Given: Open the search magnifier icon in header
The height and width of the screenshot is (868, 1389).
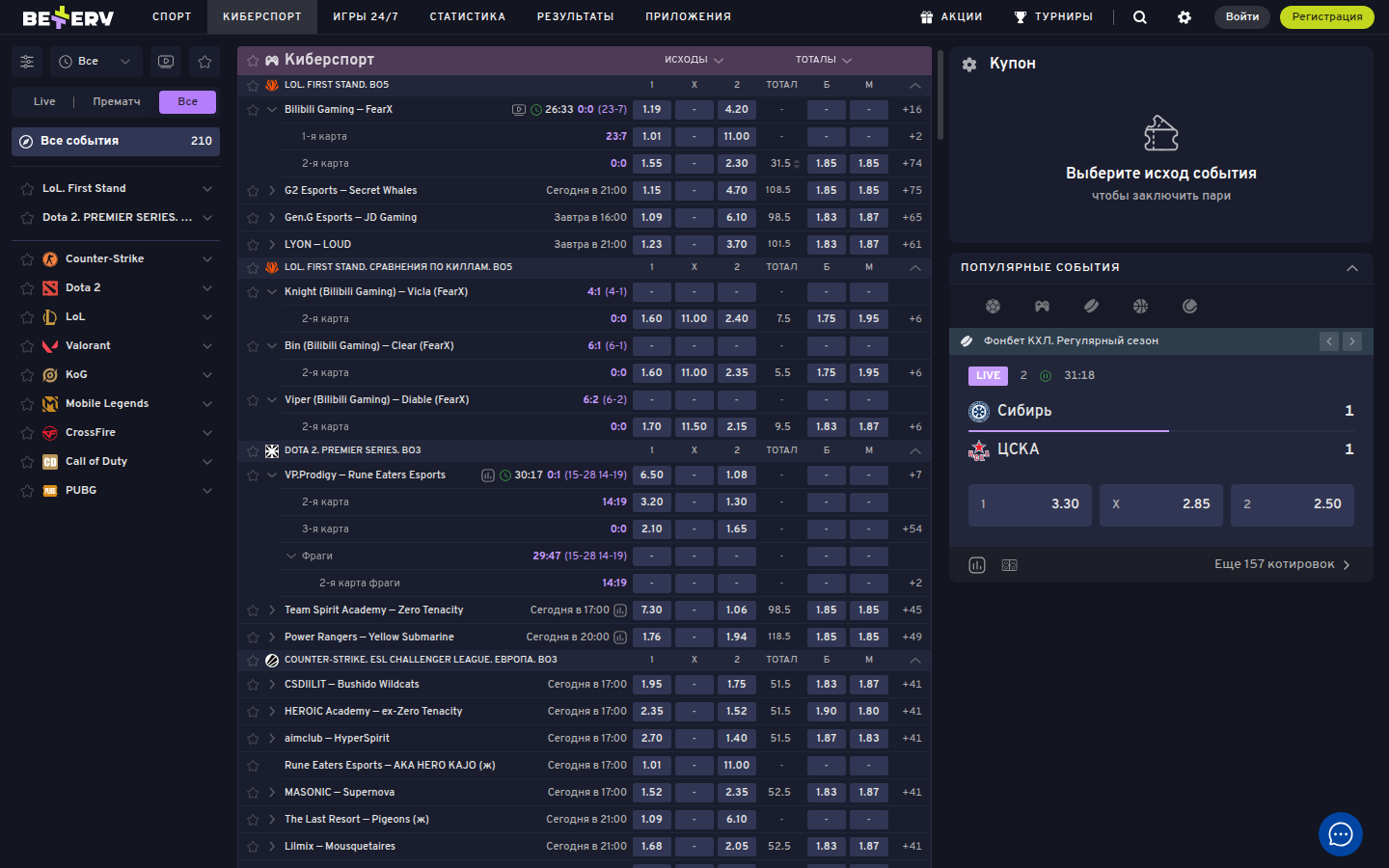Looking at the screenshot, I should pyautogui.click(x=1139, y=17).
